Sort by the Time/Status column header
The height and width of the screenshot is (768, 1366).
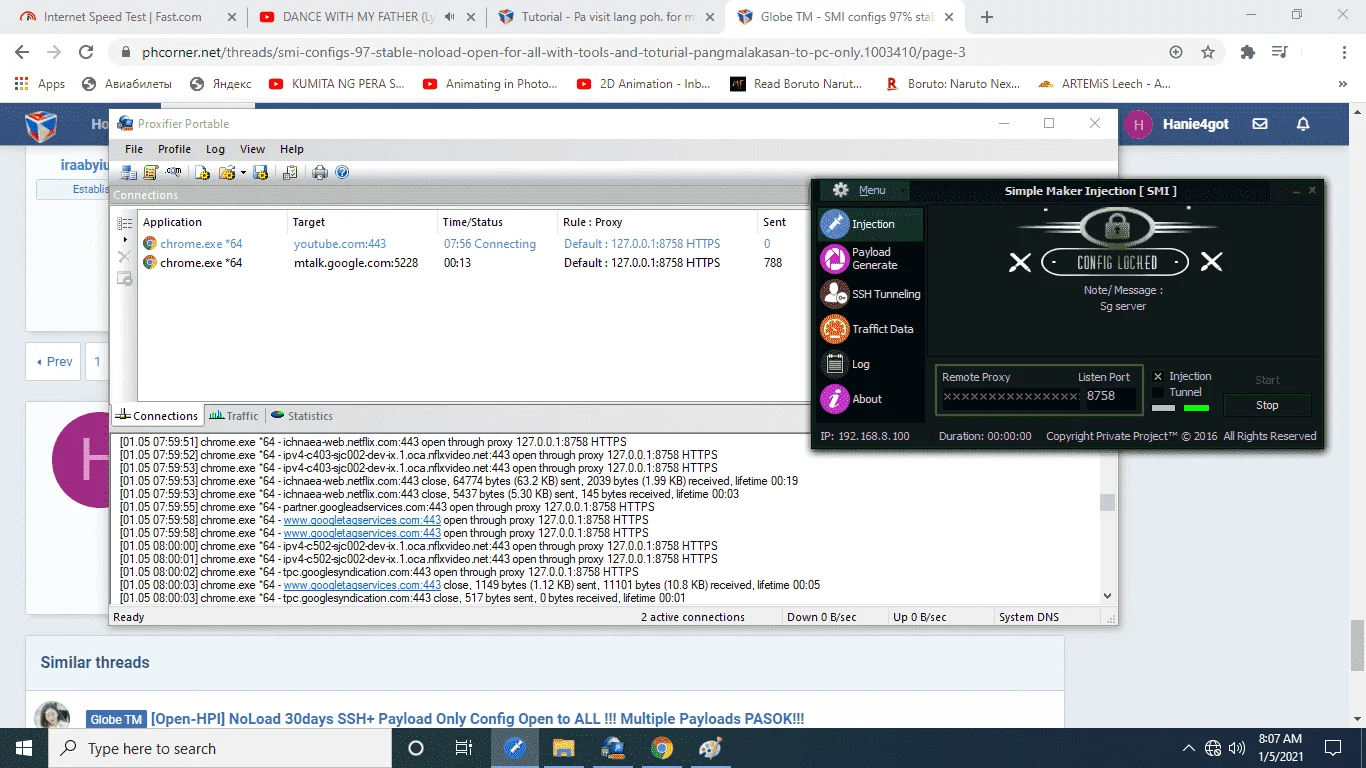tap(497, 222)
